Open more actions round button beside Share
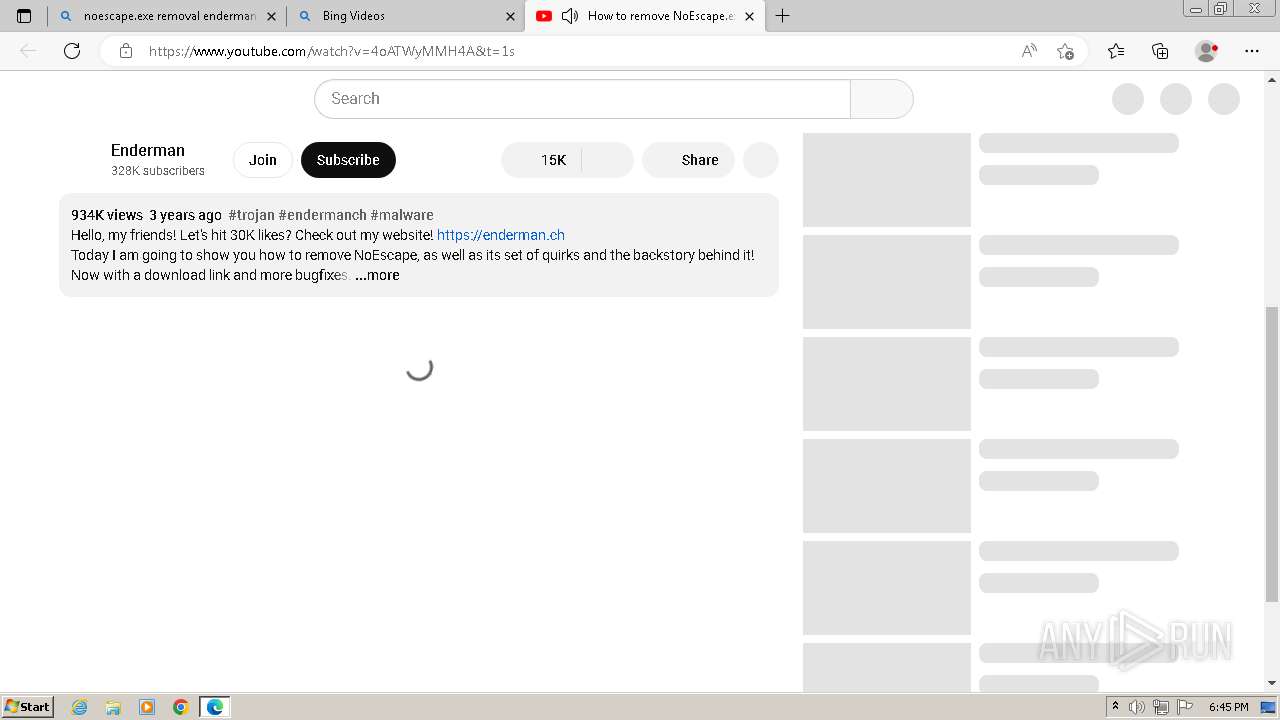This screenshot has height=720, width=1280. click(x=761, y=160)
